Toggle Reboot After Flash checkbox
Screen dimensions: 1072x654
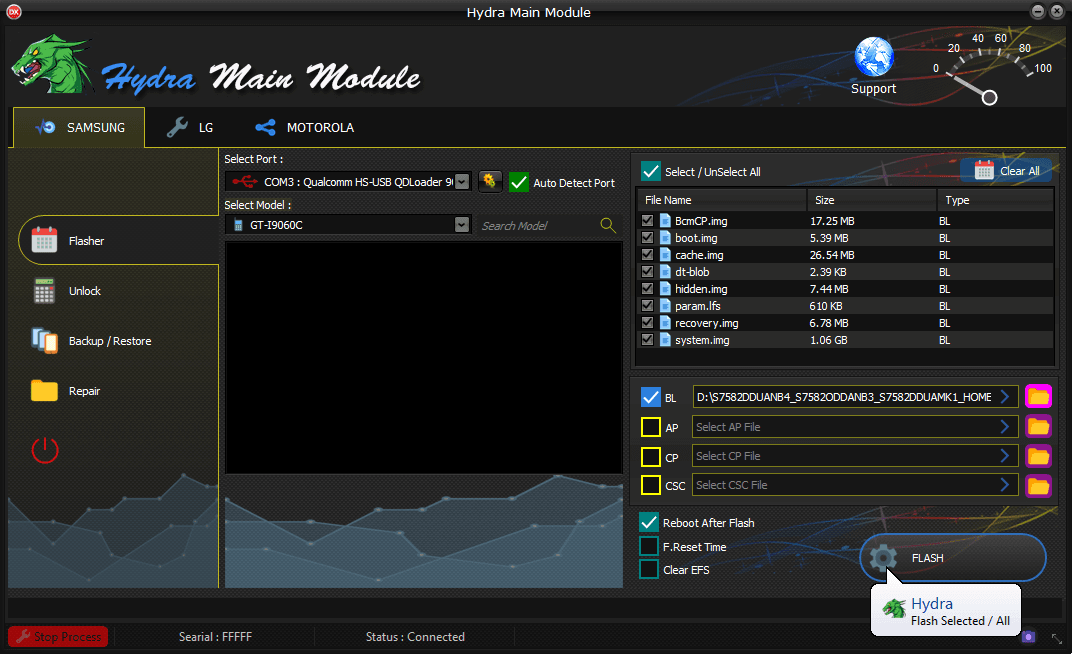(649, 522)
